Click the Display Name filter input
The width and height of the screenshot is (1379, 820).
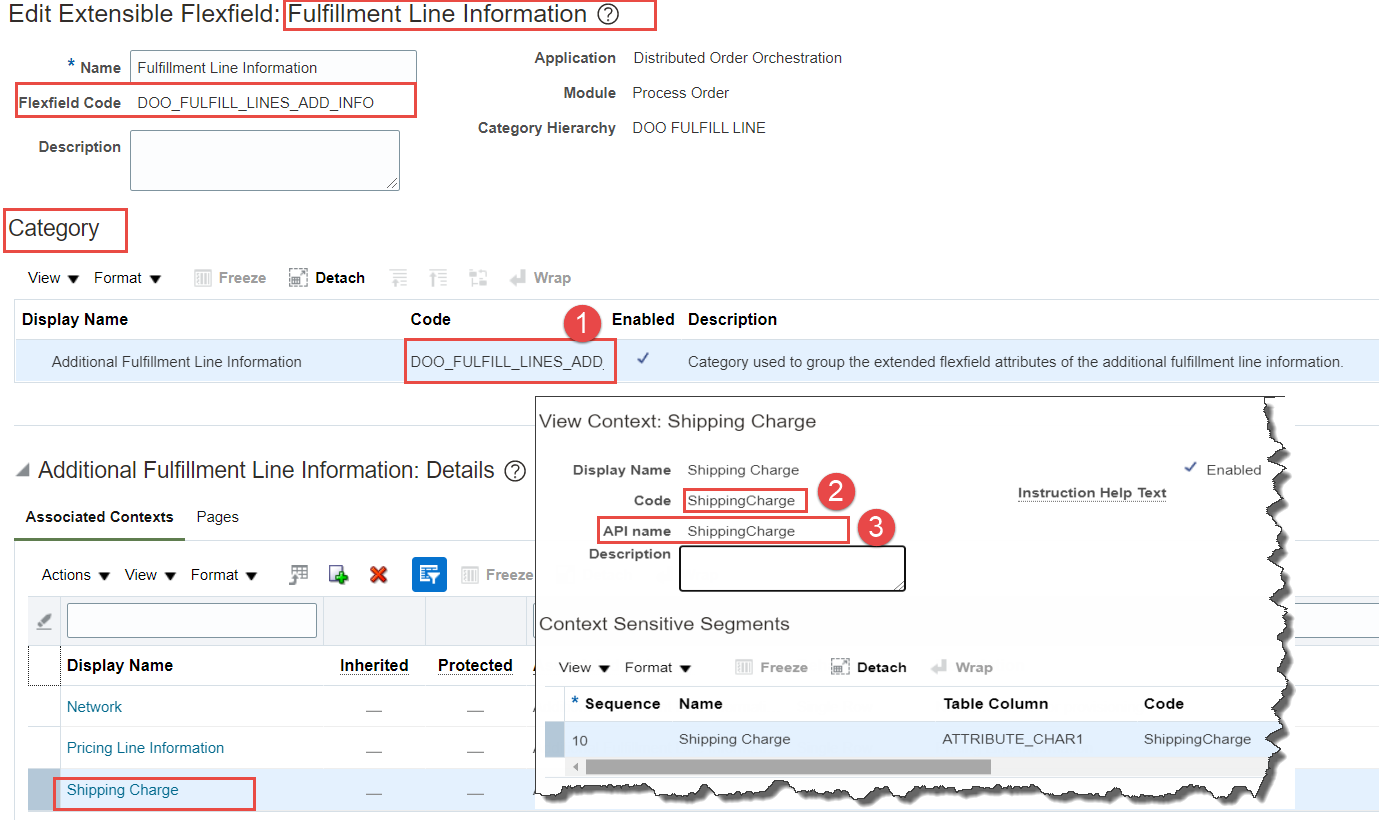click(x=192, y=621)
